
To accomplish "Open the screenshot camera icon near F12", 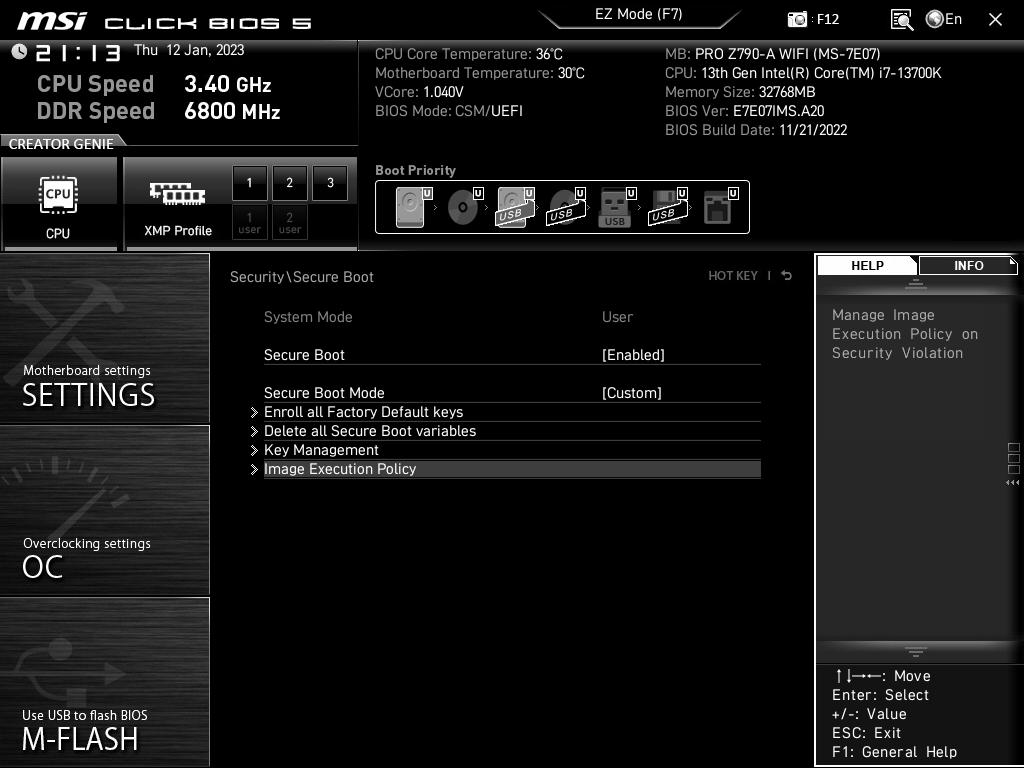I will (797, 19).
